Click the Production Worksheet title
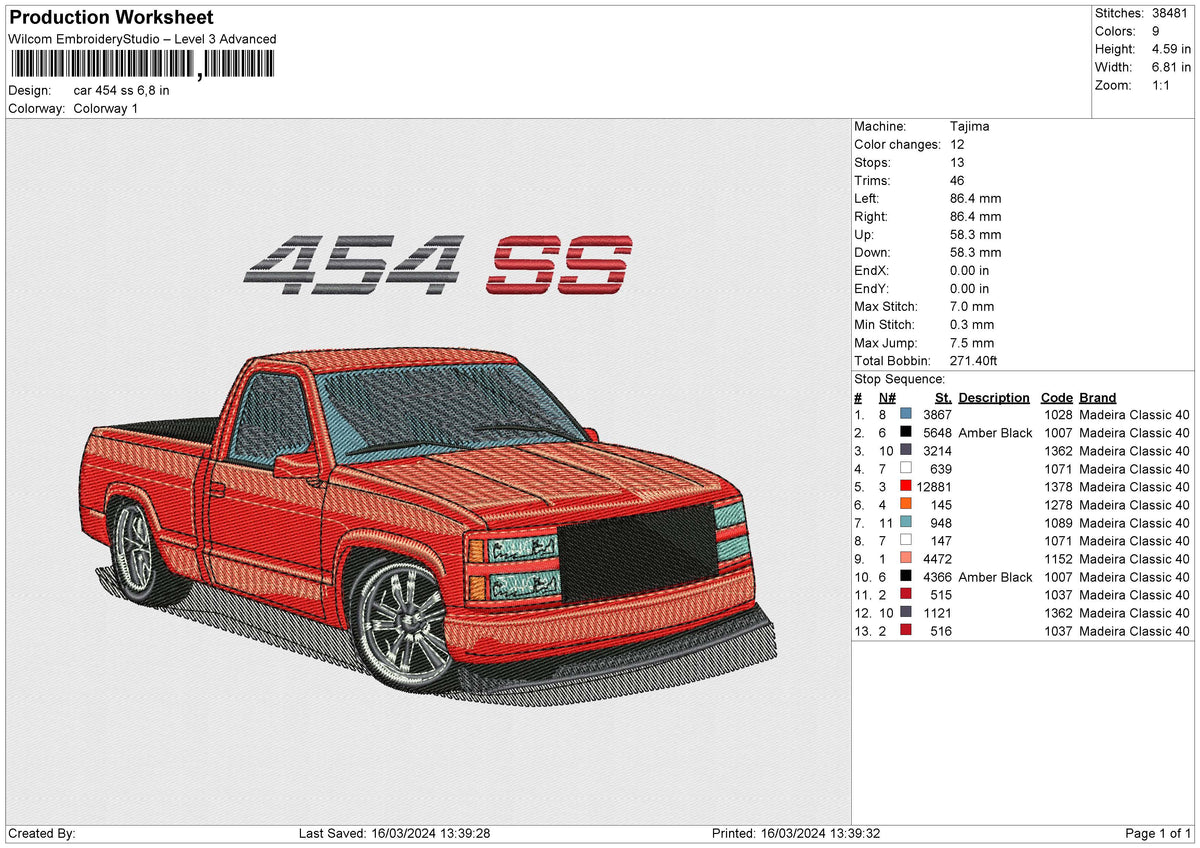1200x848 pixels. coord(111,18)
